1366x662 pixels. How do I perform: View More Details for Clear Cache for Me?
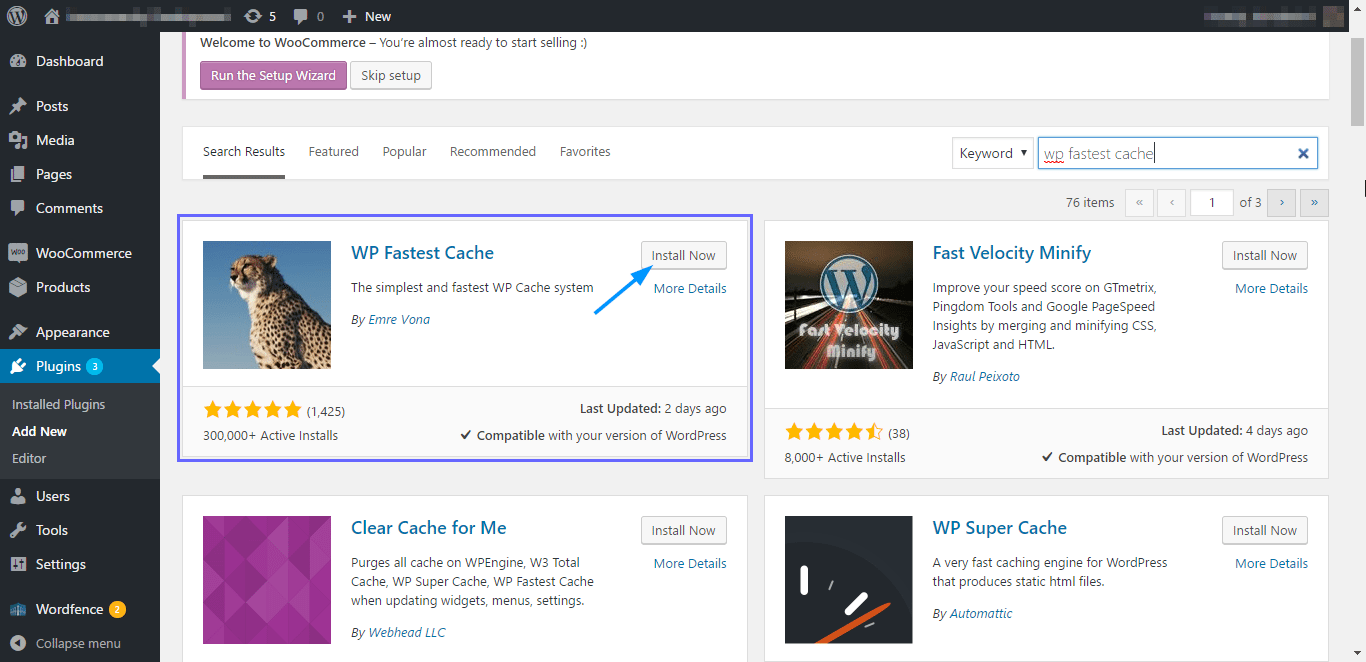click(x=690, y=563)
